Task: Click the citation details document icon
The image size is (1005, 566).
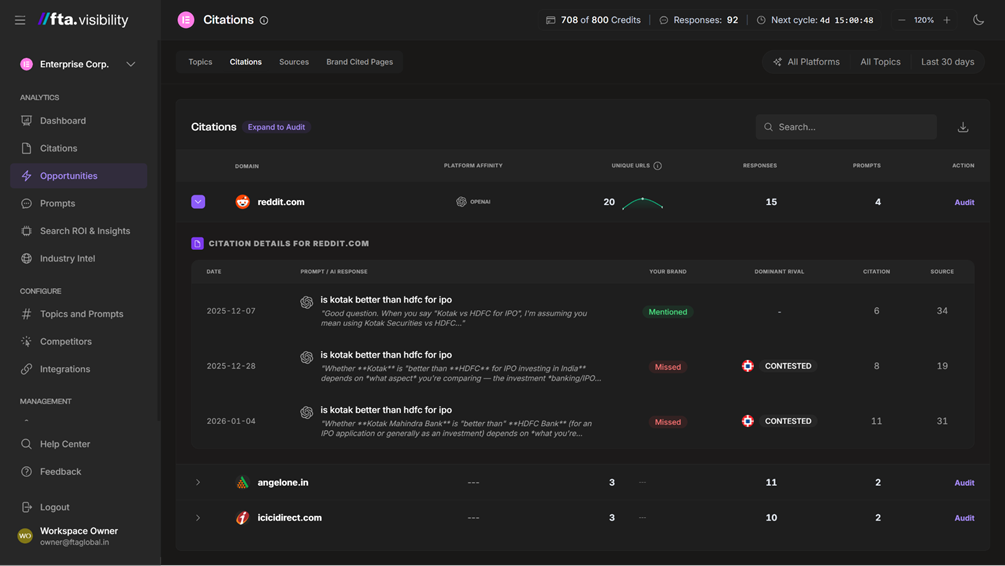Action: tap(197, 244)
